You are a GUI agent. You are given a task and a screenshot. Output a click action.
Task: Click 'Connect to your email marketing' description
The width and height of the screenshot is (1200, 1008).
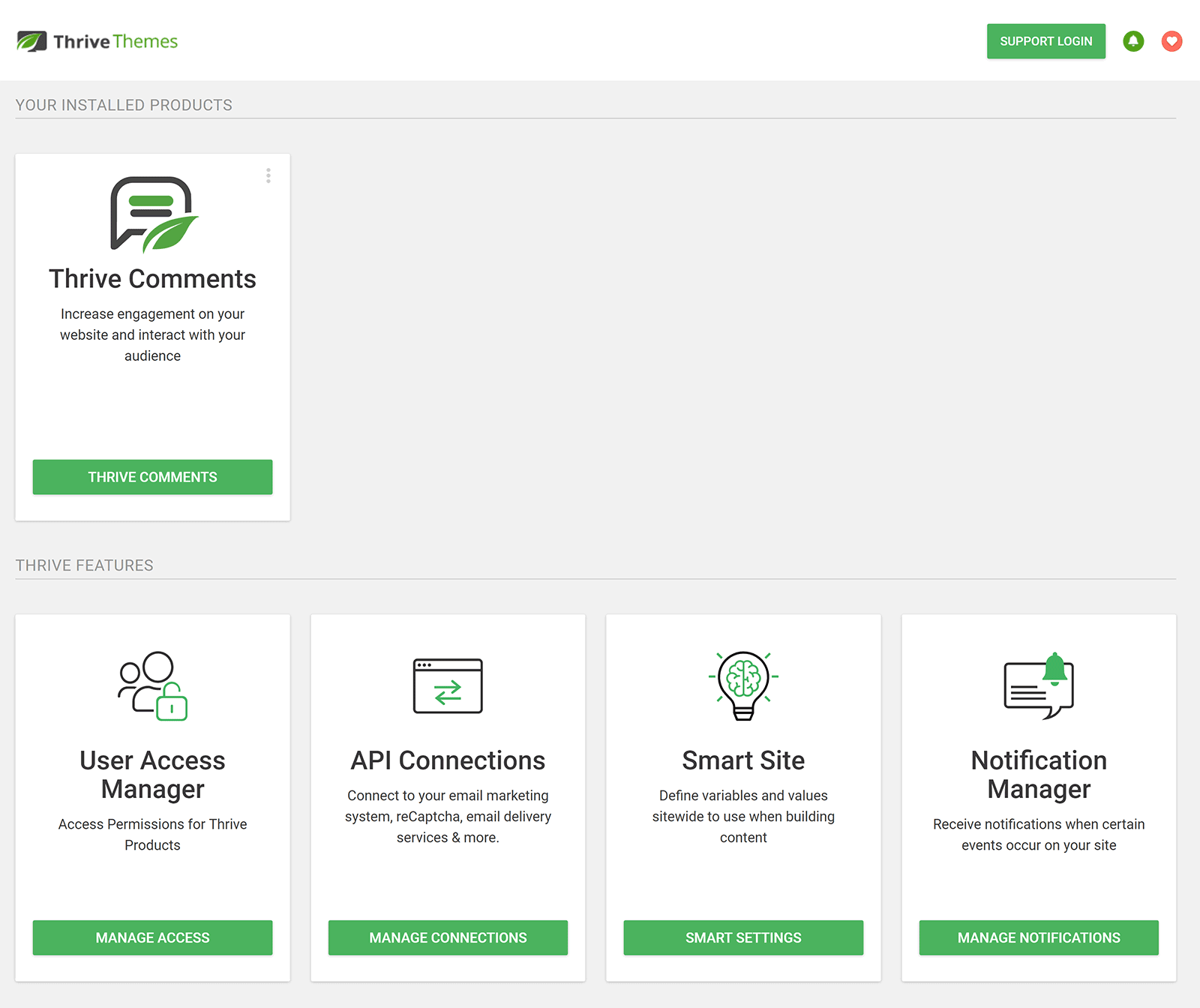coord(448,816)
